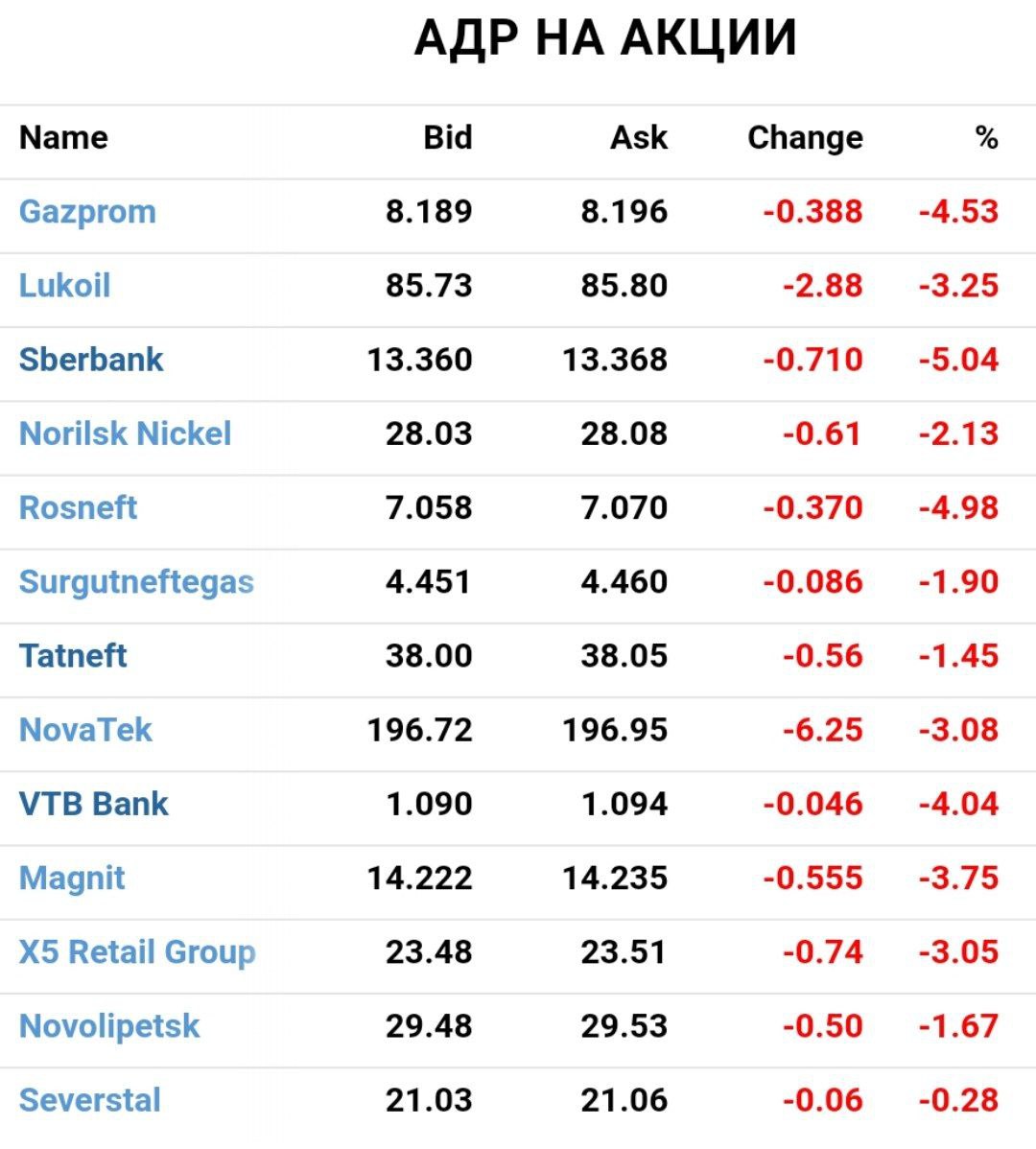1036x1149 pixels.
Task: Sort by the percent column header
Action: [986, 138]
